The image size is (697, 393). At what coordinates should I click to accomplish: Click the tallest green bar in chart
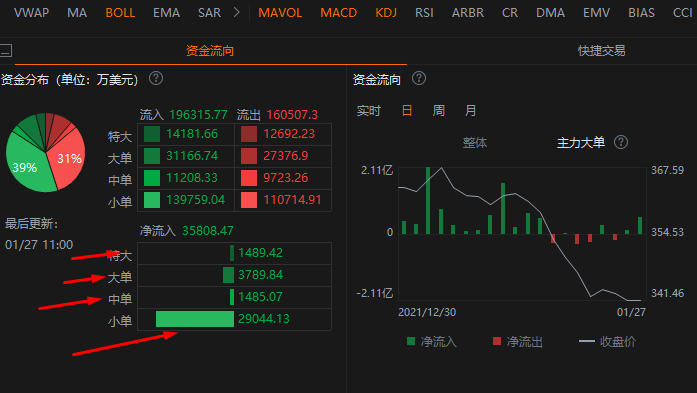pos(428,201)
